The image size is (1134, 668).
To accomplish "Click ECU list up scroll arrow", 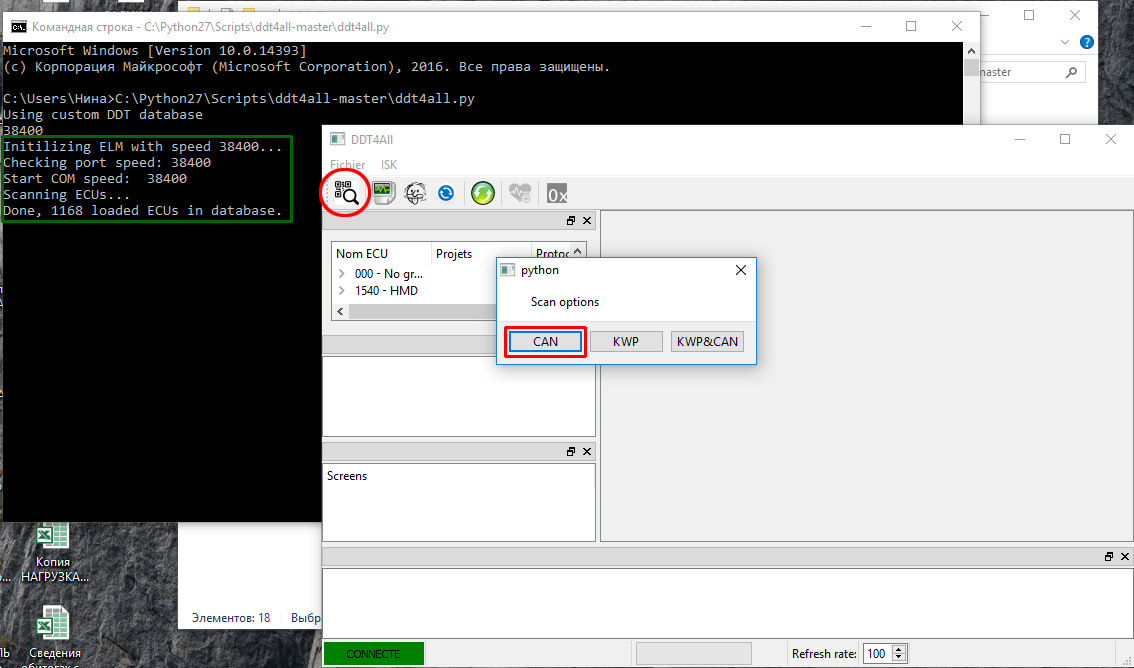I will click(x=578, y=252).
